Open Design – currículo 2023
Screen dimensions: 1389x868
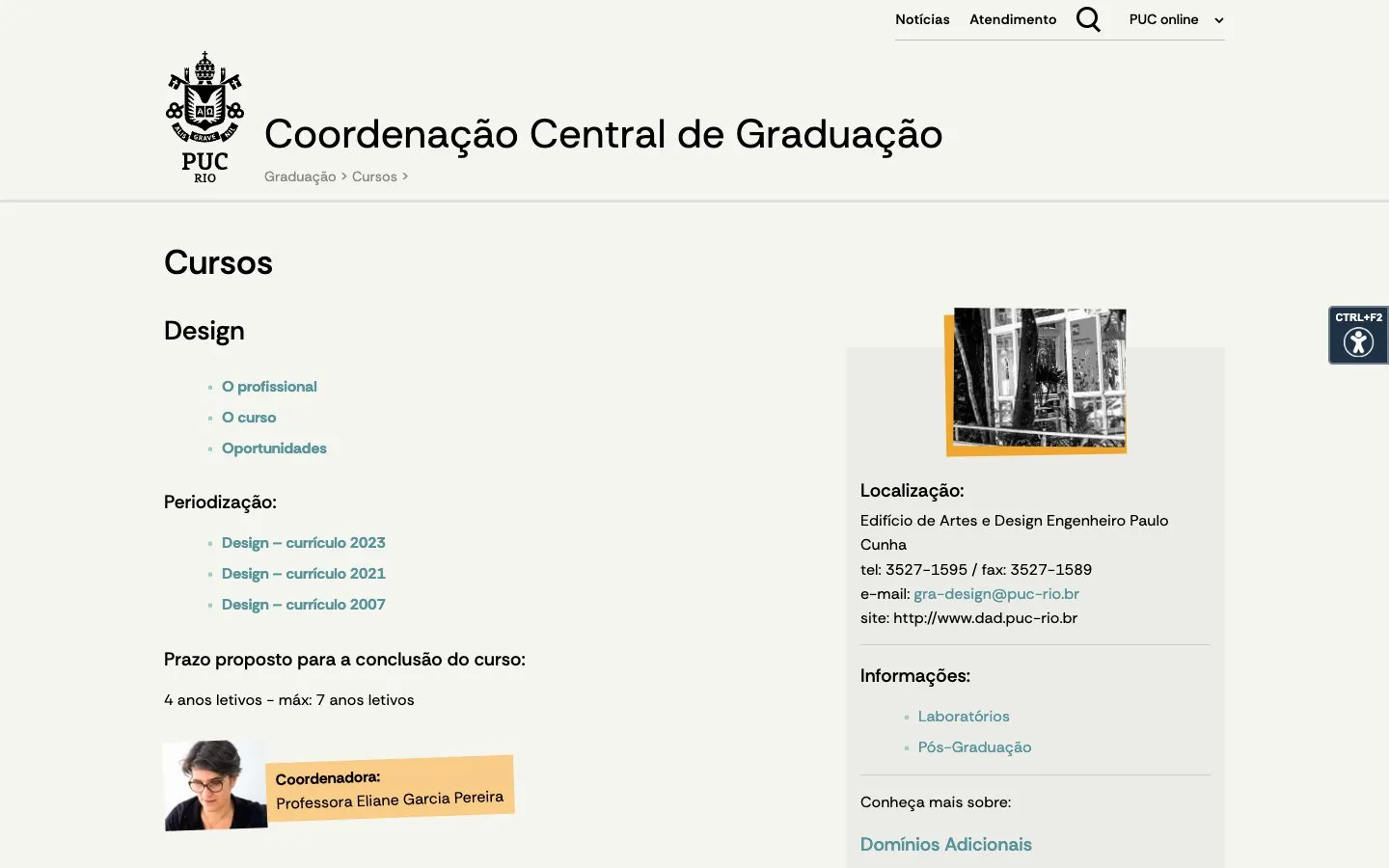[304, 543]
